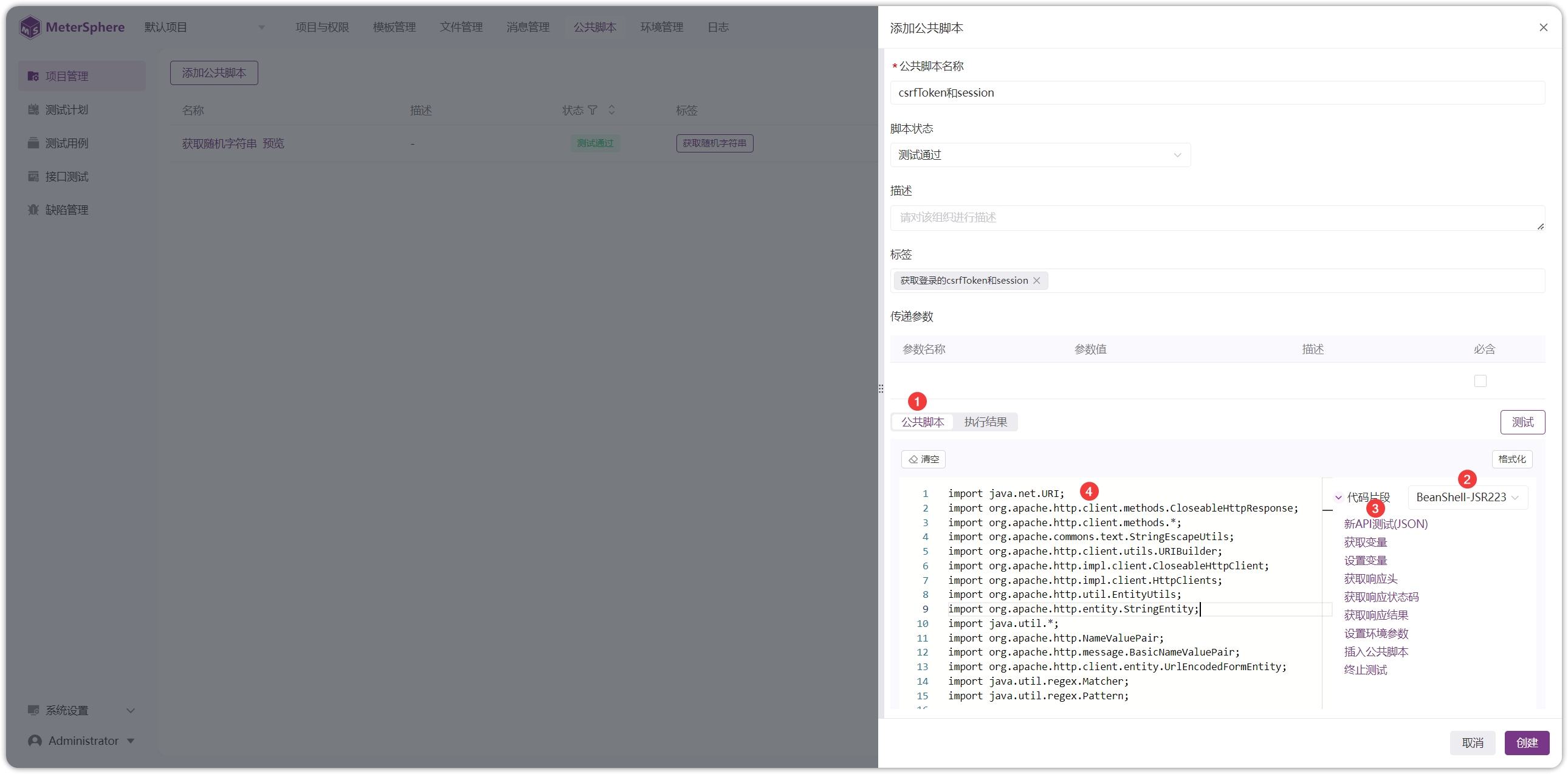Close the 添加公共脚本 drawer
Screen dimensions: 1568x774
click(x=1543, y=27)
